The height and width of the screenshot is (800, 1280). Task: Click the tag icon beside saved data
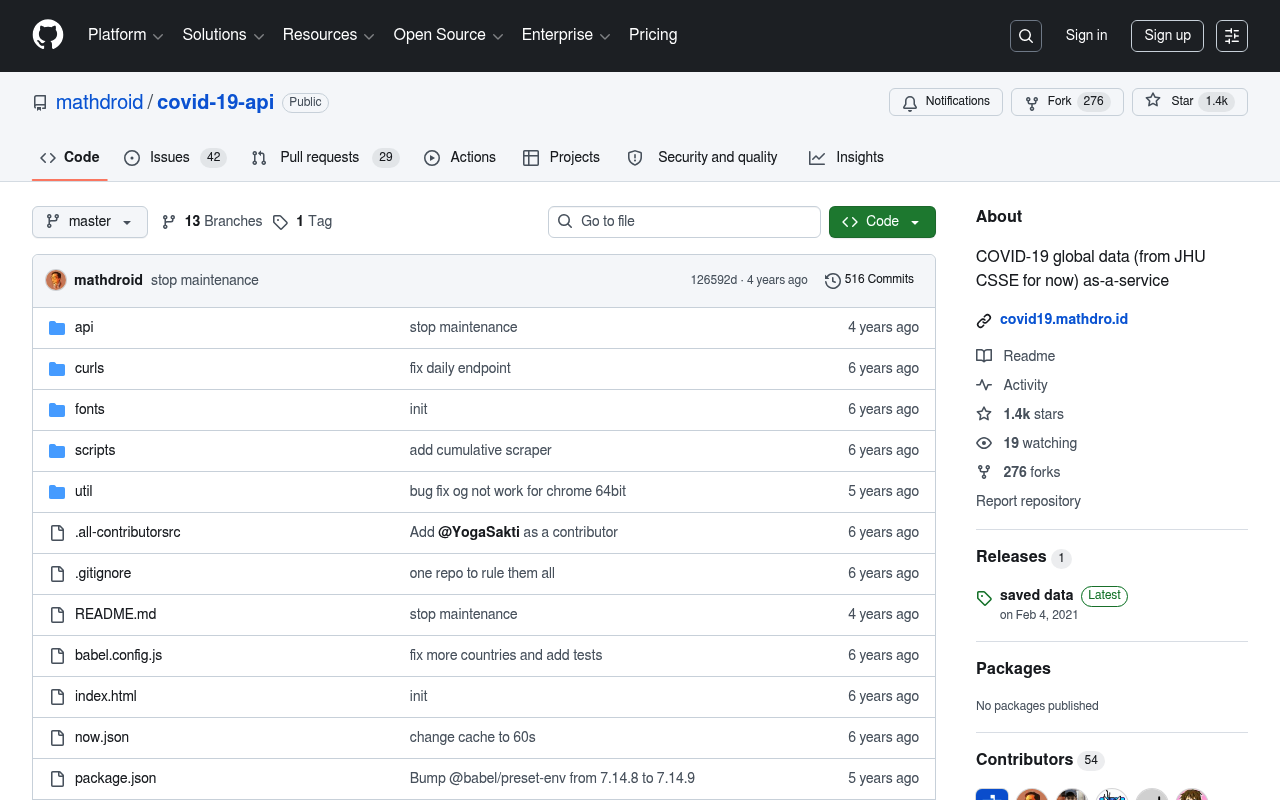pos(984,598)
